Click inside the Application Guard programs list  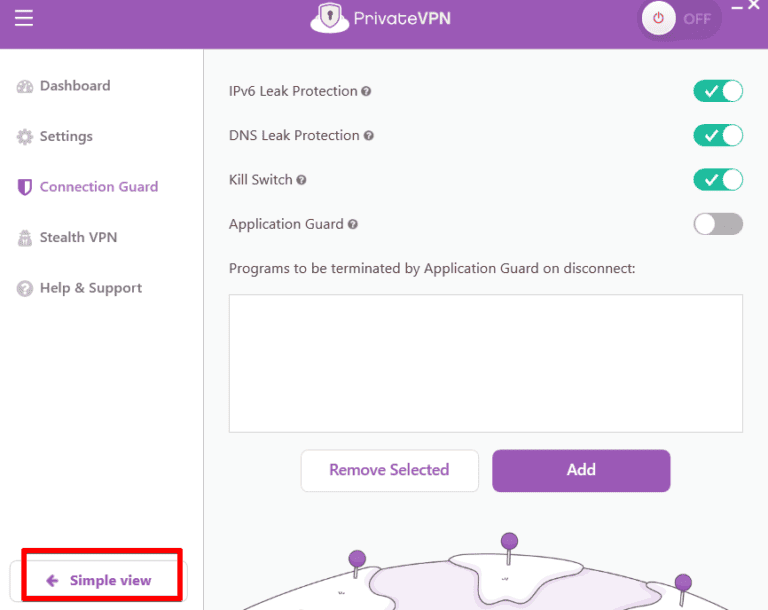[485, 363]
